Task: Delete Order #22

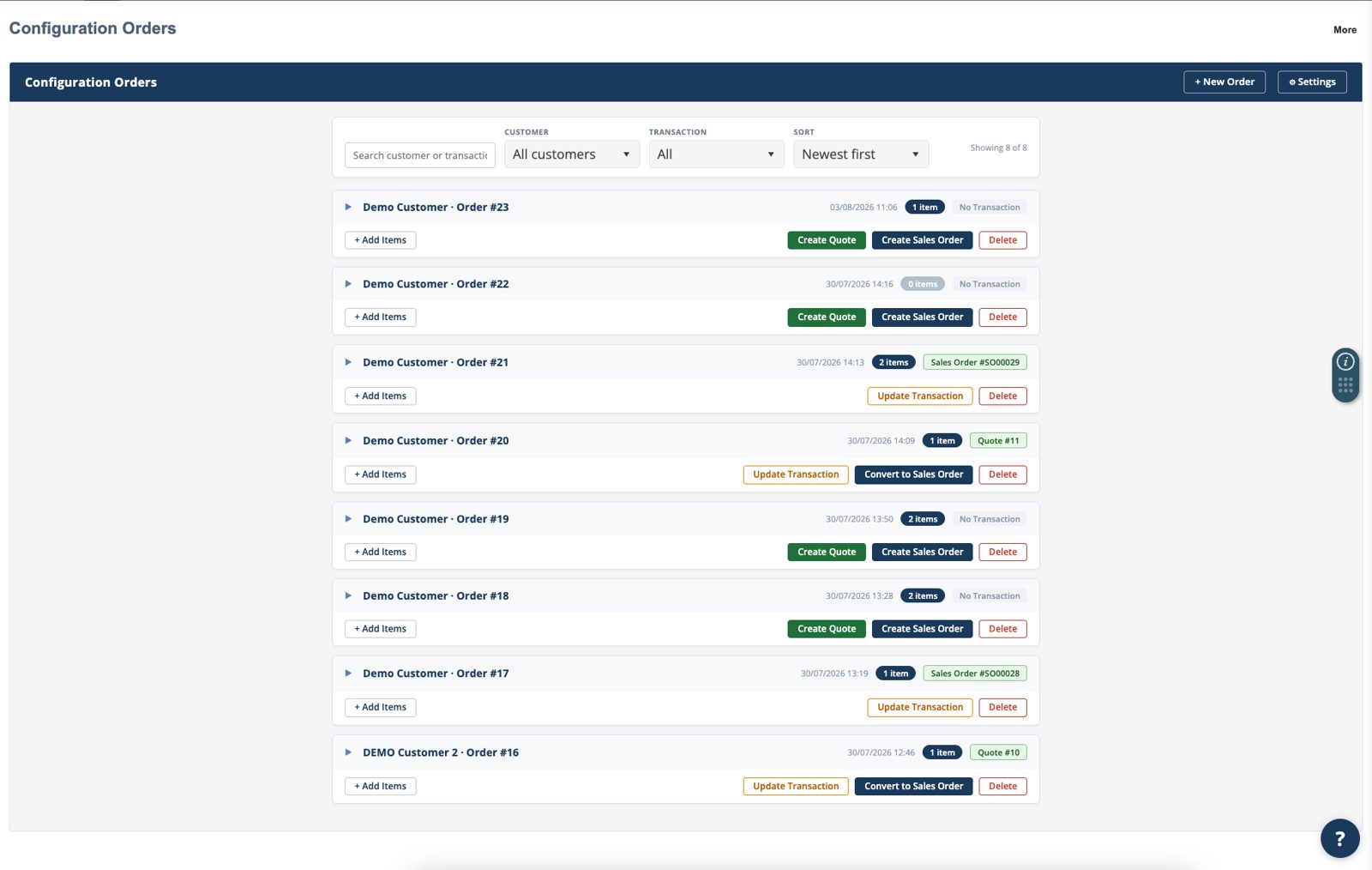Action: pos(1002,317)
